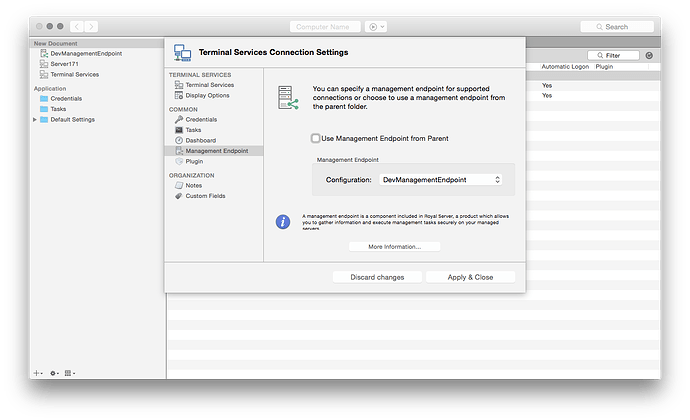Viewport: 690px width, 420px height.
Task: Open the add (+) menu at bottom
Action: [38, 372]
